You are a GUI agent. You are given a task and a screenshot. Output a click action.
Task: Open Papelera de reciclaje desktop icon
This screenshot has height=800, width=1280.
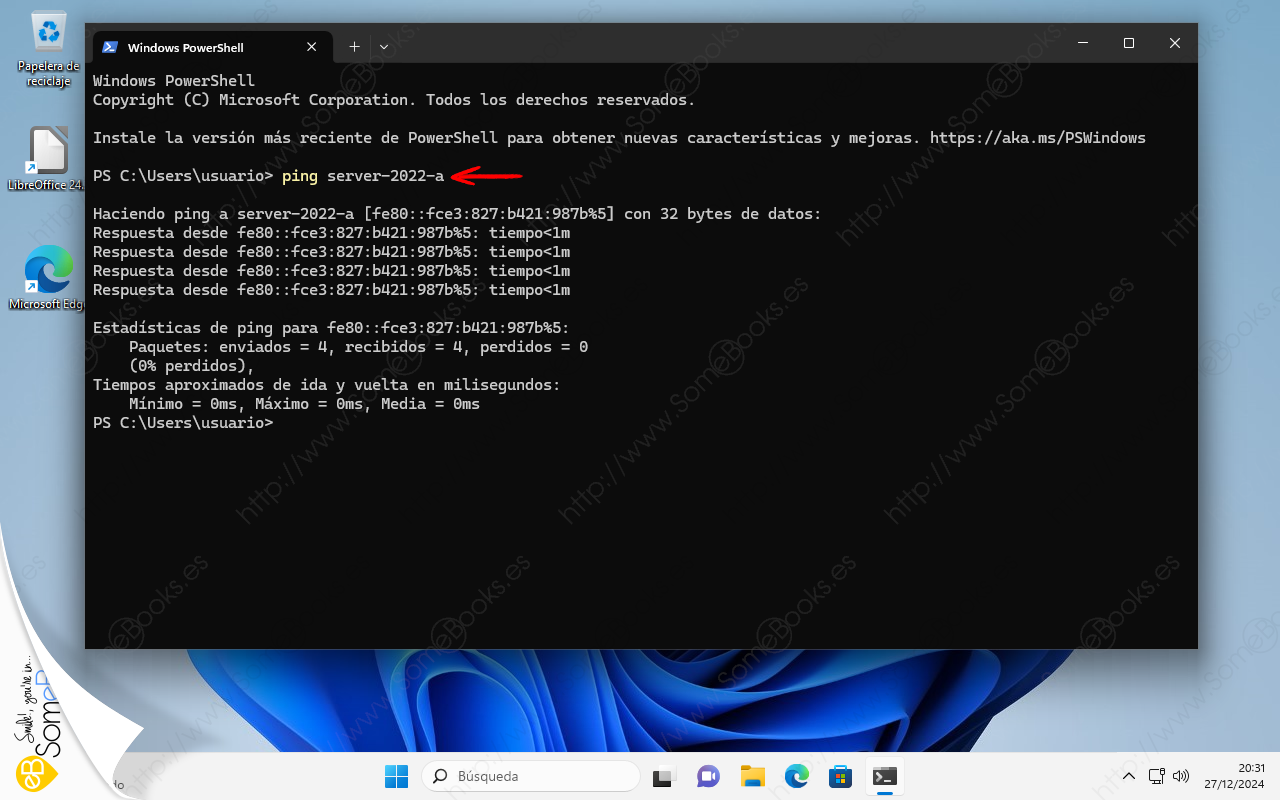point(48,49)
